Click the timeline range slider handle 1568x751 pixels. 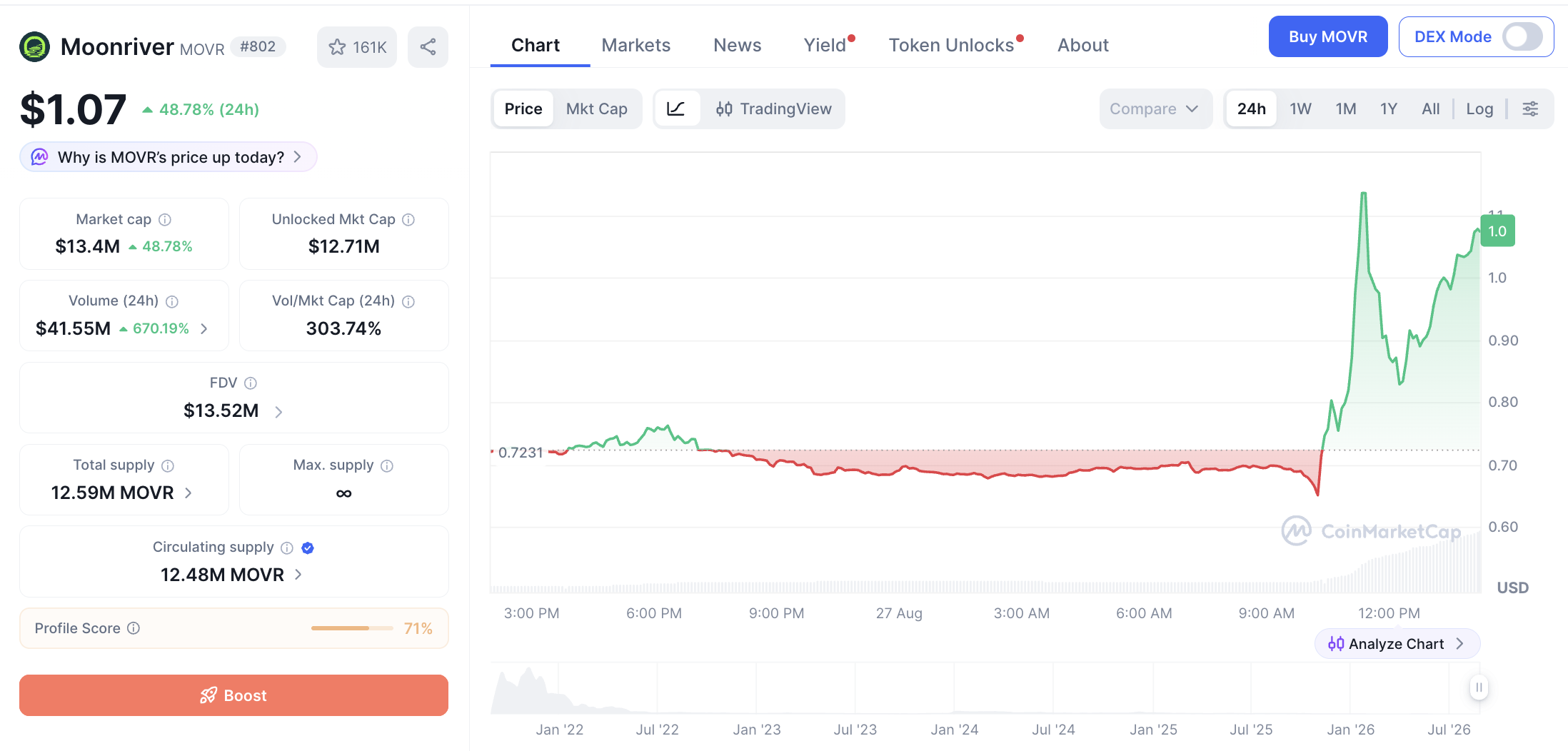pos(1479,687)
